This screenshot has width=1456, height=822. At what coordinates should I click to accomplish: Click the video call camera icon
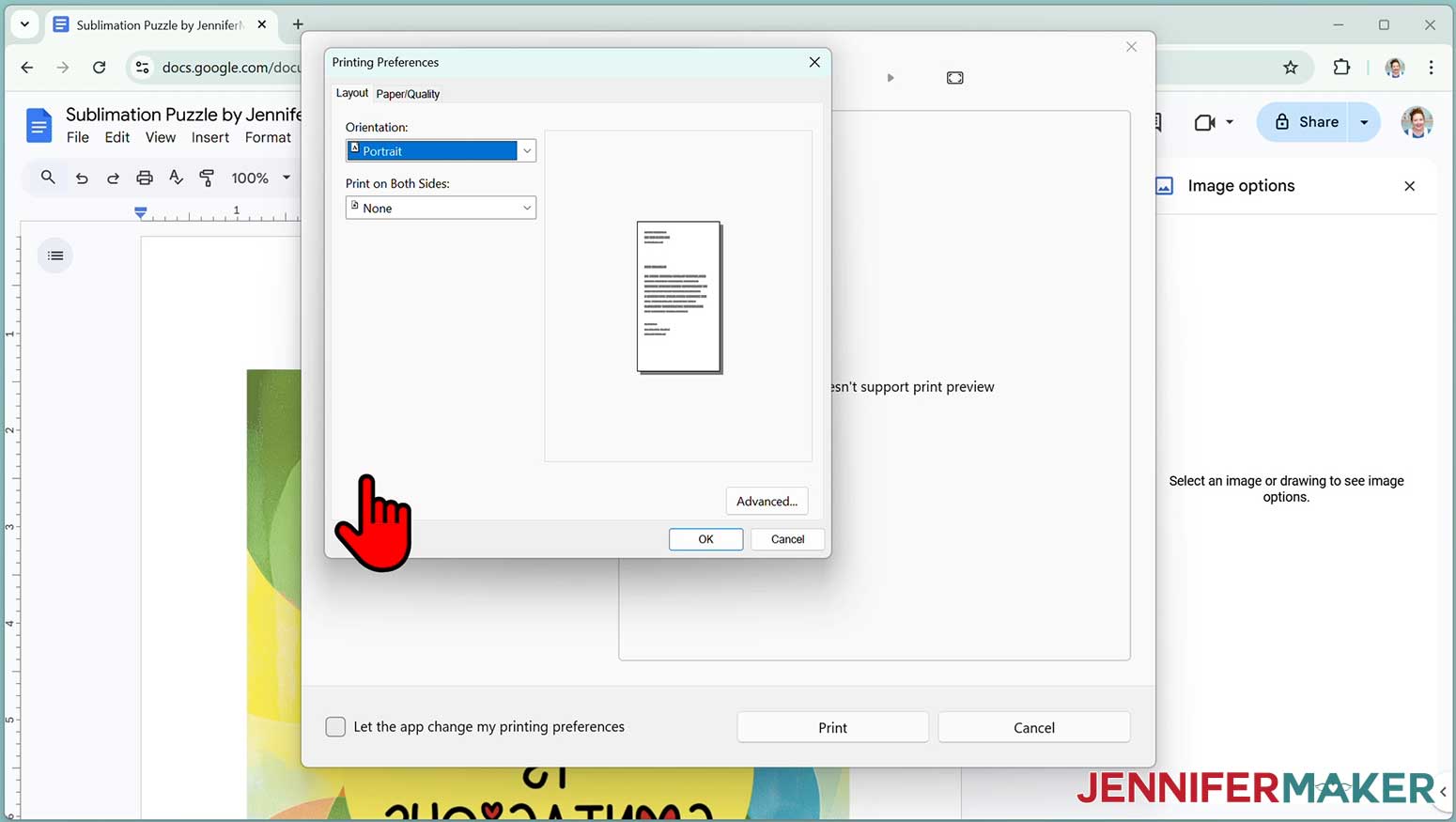click(x=1204, y=122)
